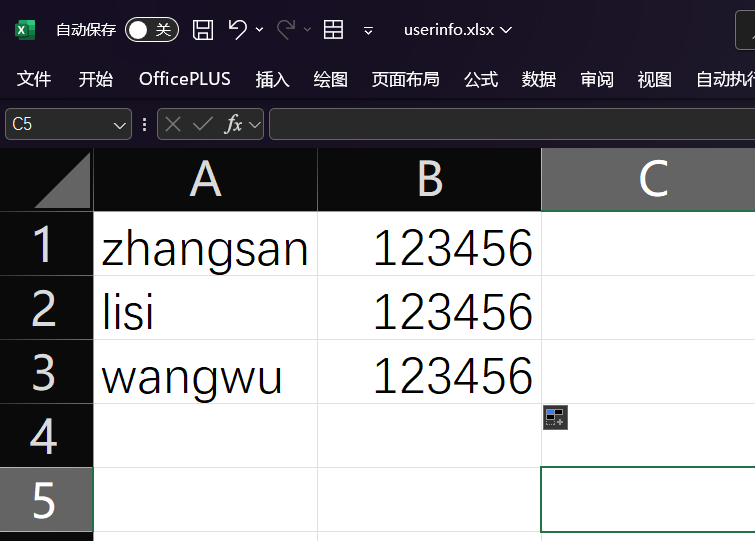This screenshot has height=541, width=755.
Task: Click empty cell B5
Action: point(430,500)
